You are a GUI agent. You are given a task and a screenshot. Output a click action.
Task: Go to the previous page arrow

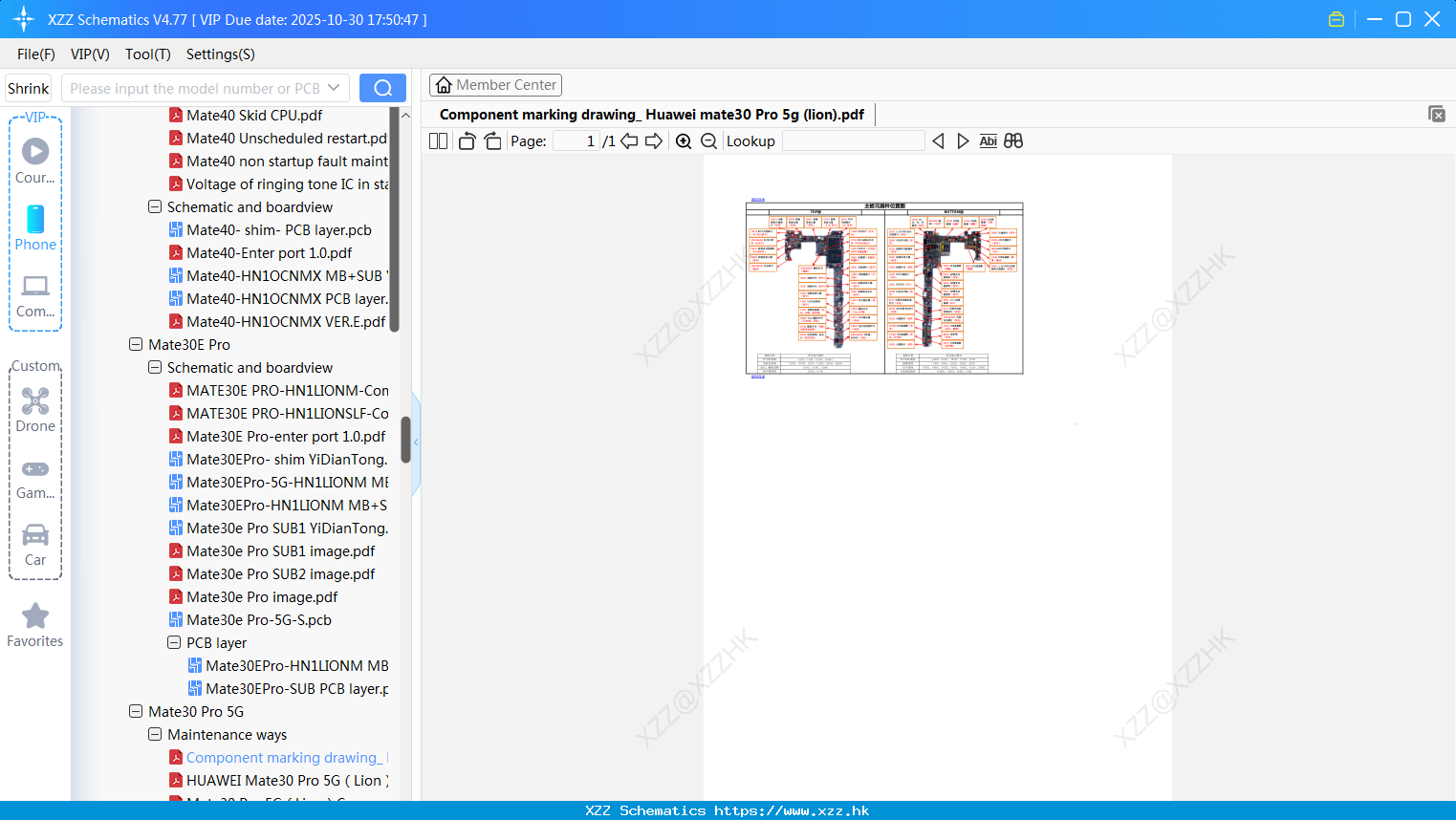[629, 140]
